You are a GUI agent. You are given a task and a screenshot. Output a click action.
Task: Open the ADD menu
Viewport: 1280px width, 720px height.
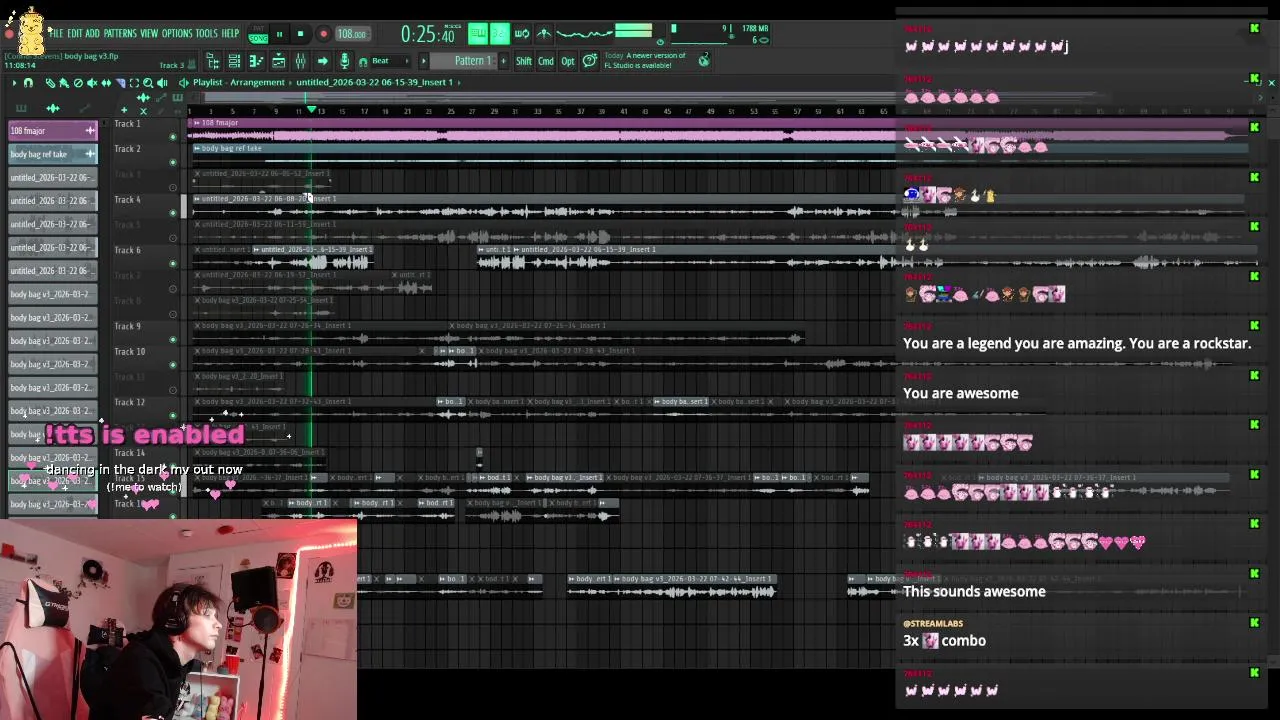point(93,33)
